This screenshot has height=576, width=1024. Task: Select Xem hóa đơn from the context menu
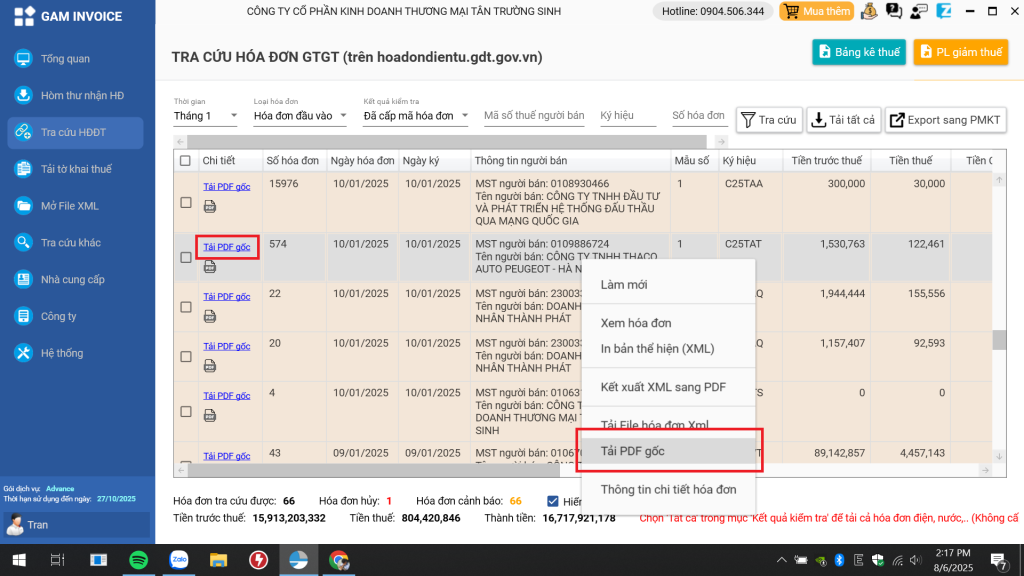click(635, 323)
